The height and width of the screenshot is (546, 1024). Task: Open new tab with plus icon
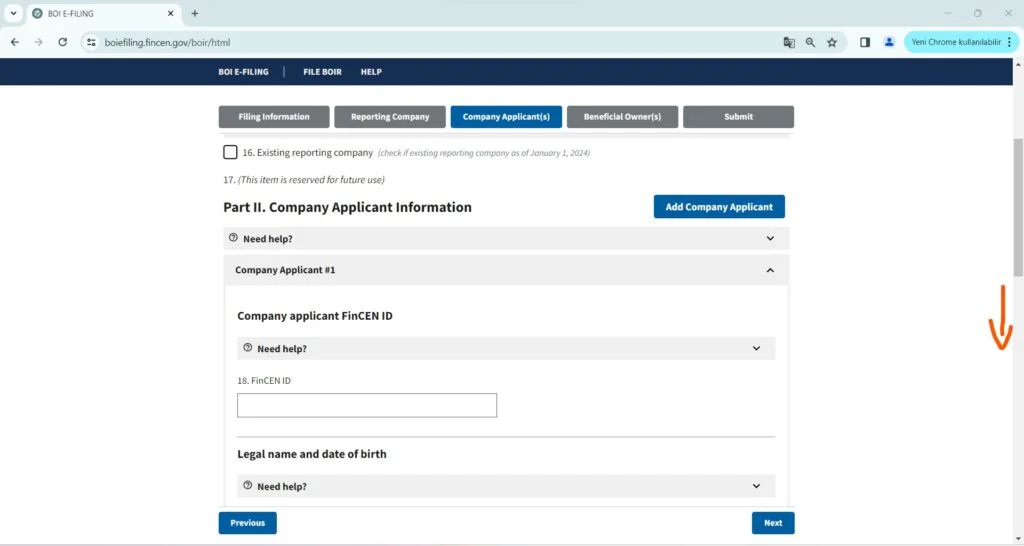195,13
